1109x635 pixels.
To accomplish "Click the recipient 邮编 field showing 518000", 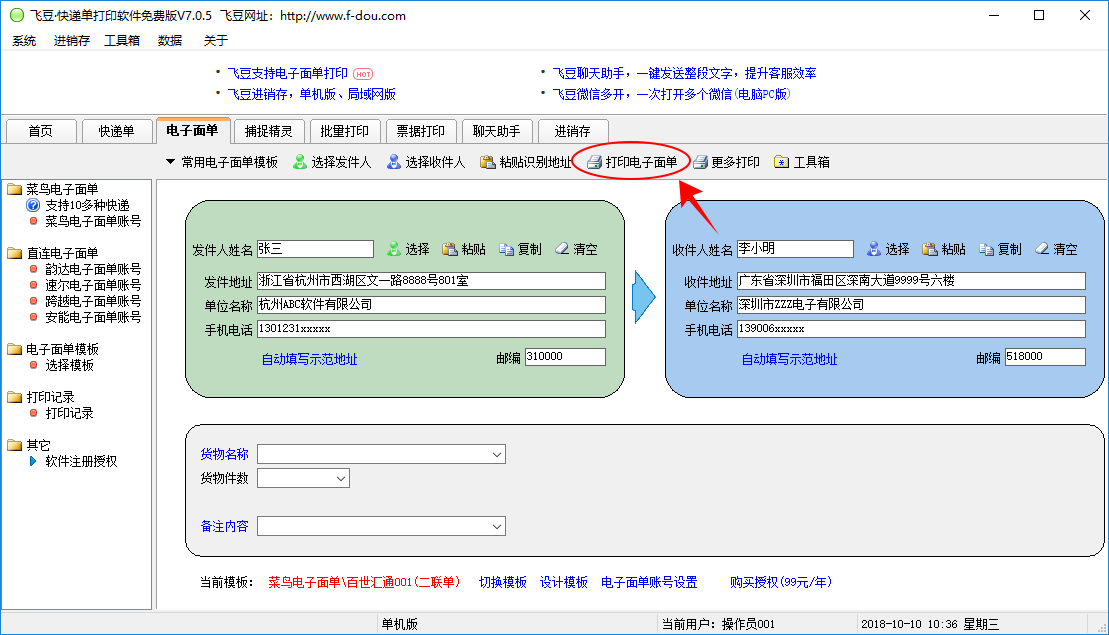I will point(1045,357).
